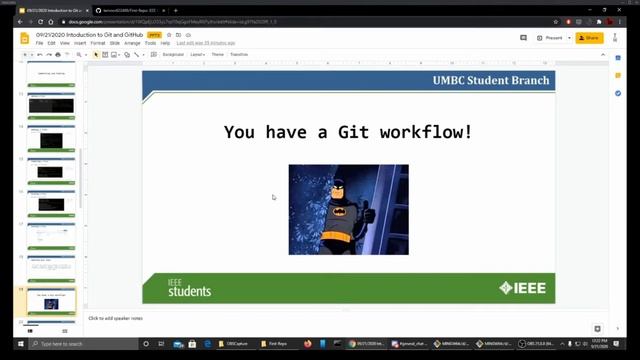The width and height of the screenshot is (640, 360).
Task: Open Firefox from the taskbar
Action: (307, 344)
